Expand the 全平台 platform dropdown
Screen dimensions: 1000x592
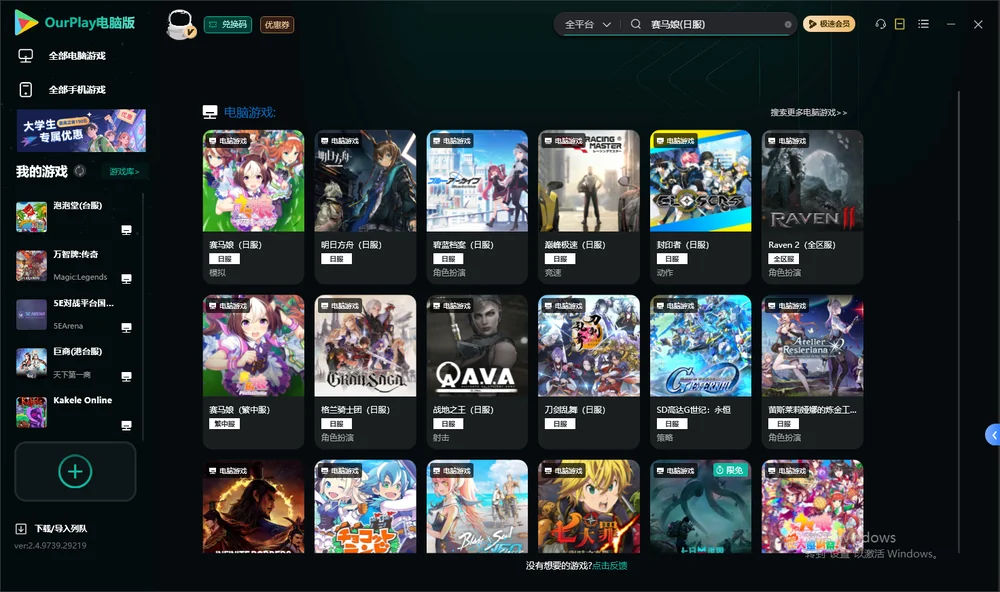click(588, 24)
